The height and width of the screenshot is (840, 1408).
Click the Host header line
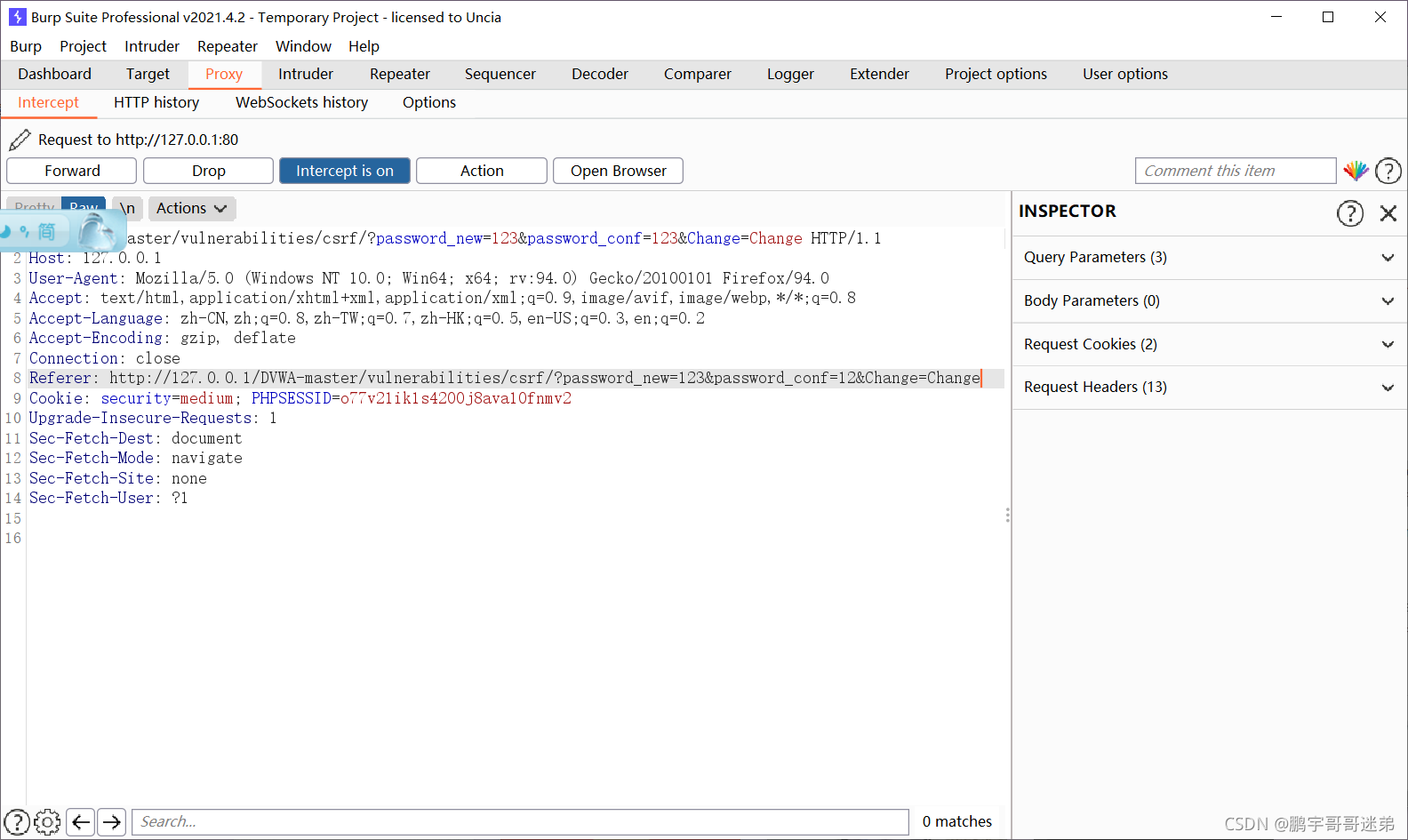95,259
